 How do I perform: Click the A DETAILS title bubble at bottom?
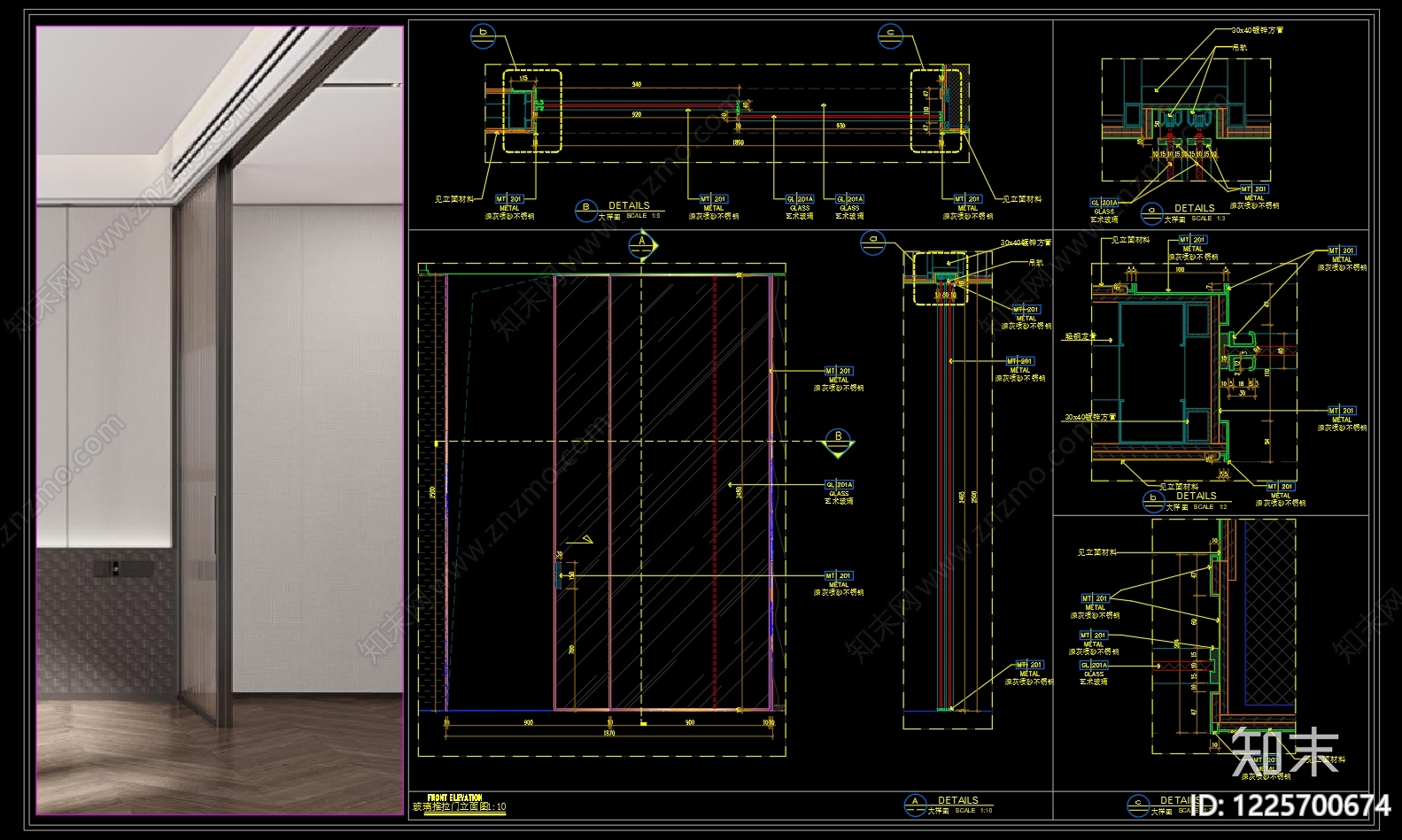[x=915, y=805]
